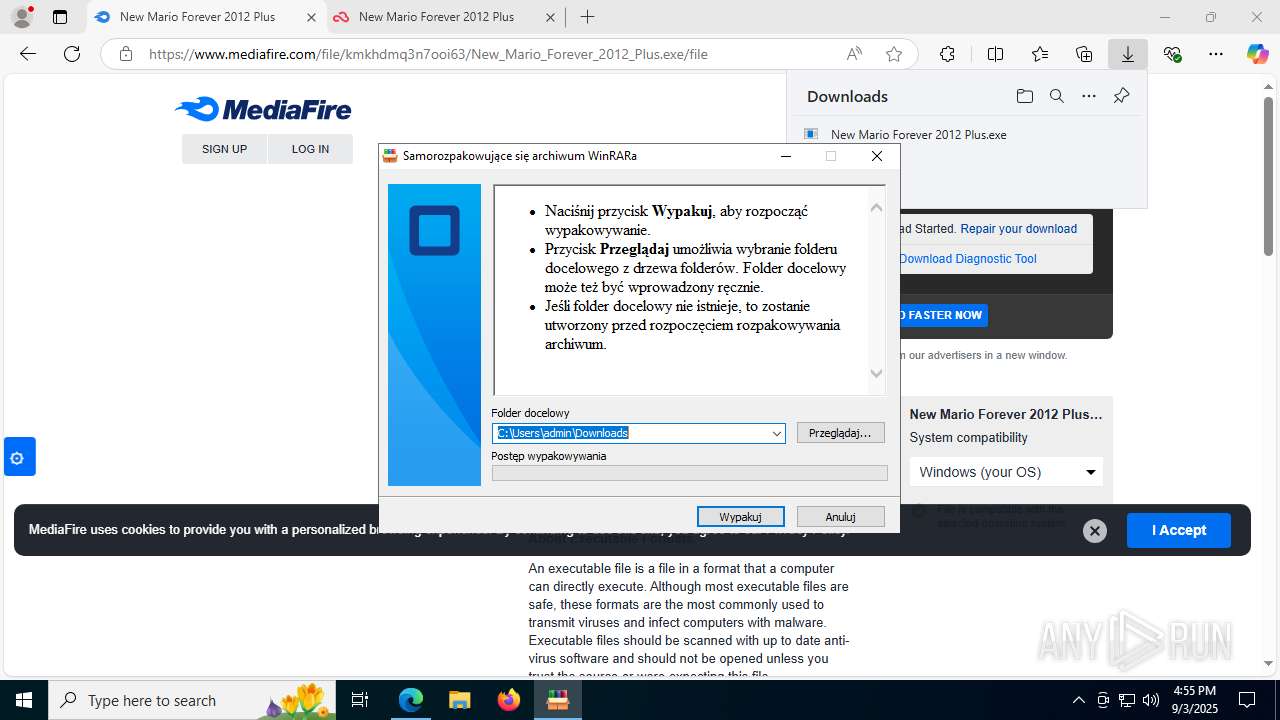
Task: Click the Downloads toolbar arrow icon
Action: tap(1128, 54)
